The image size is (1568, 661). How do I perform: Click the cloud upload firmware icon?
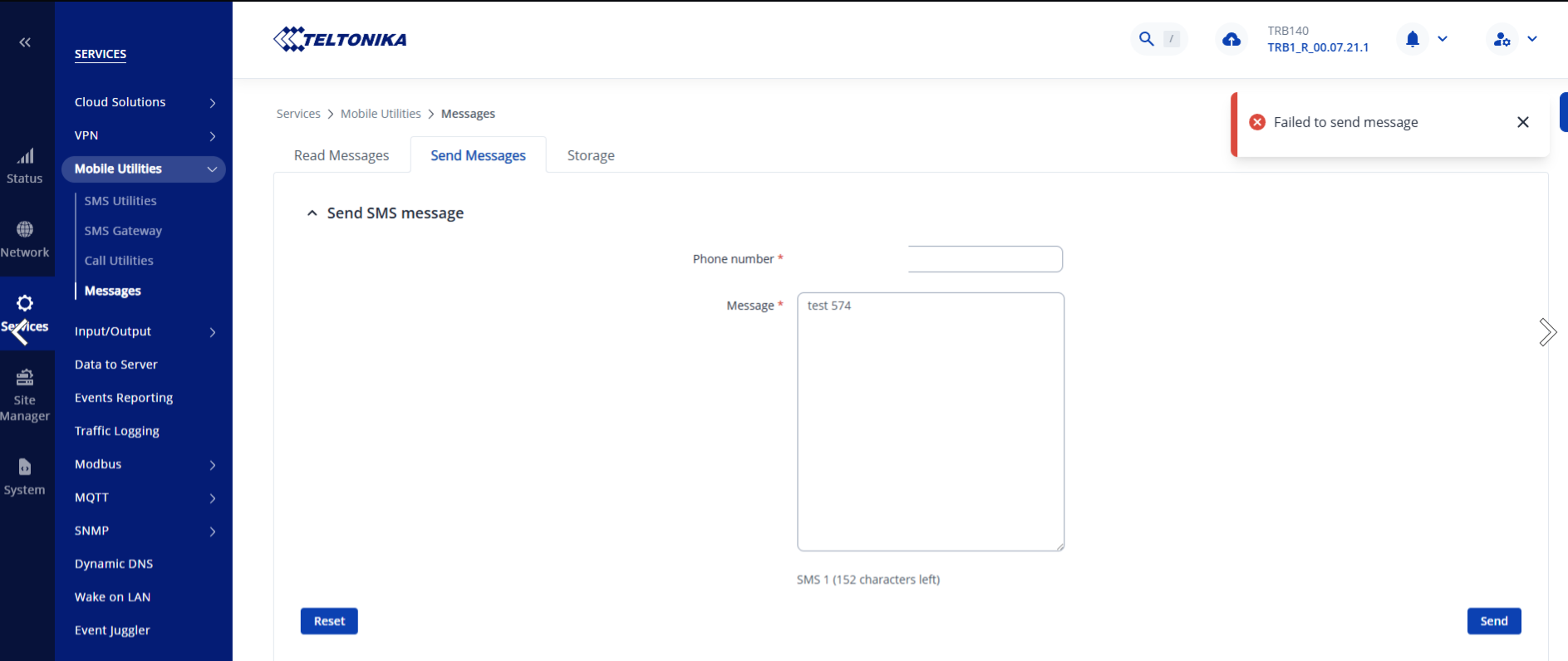pos(1231,39)
